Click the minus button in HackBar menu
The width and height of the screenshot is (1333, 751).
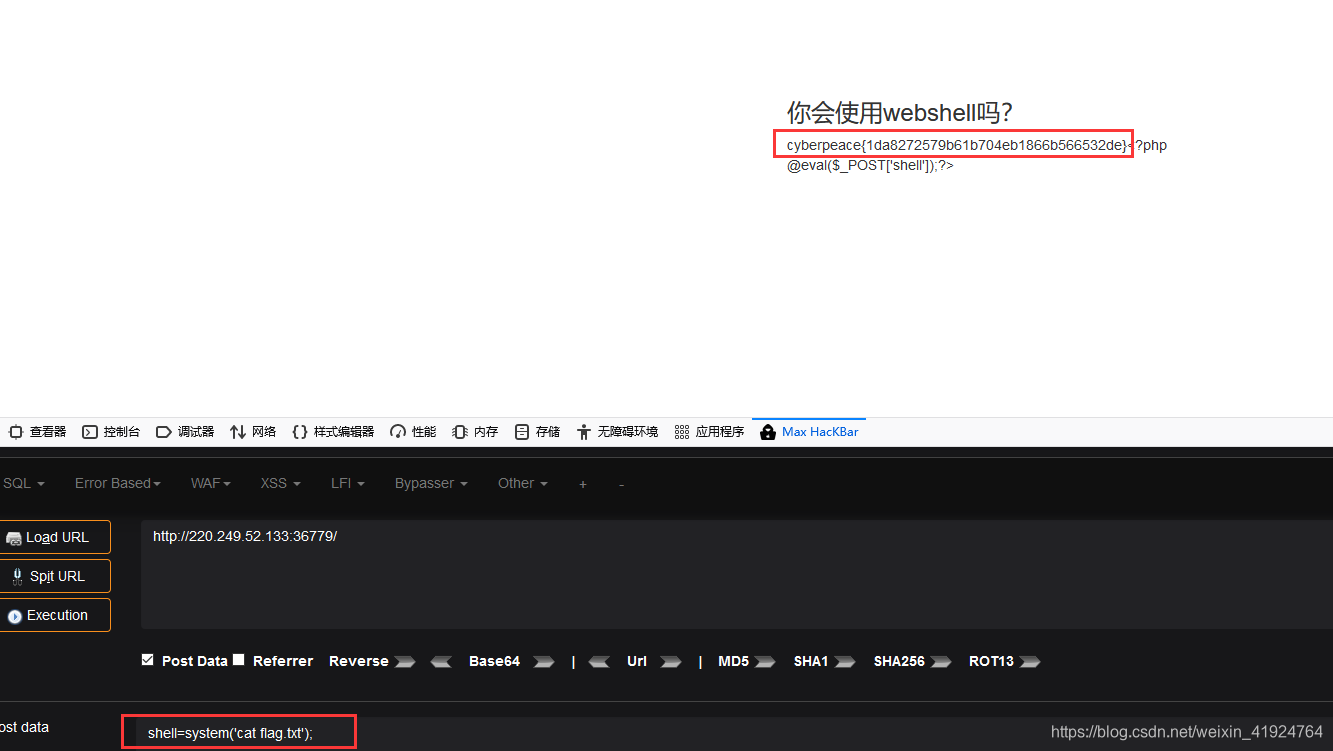click(x=621, y=484)
